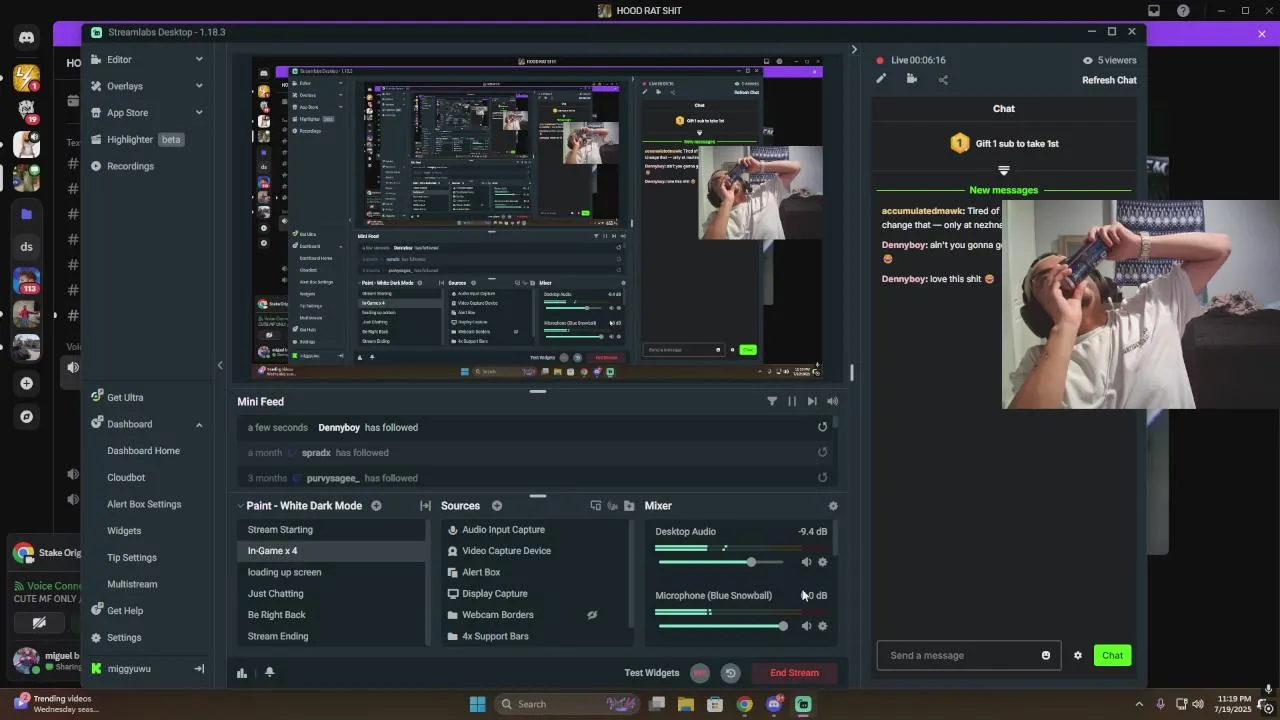1280x720 pixels.
Task: Skip to next alert in Mini Feed
Action: click(812, 401)
